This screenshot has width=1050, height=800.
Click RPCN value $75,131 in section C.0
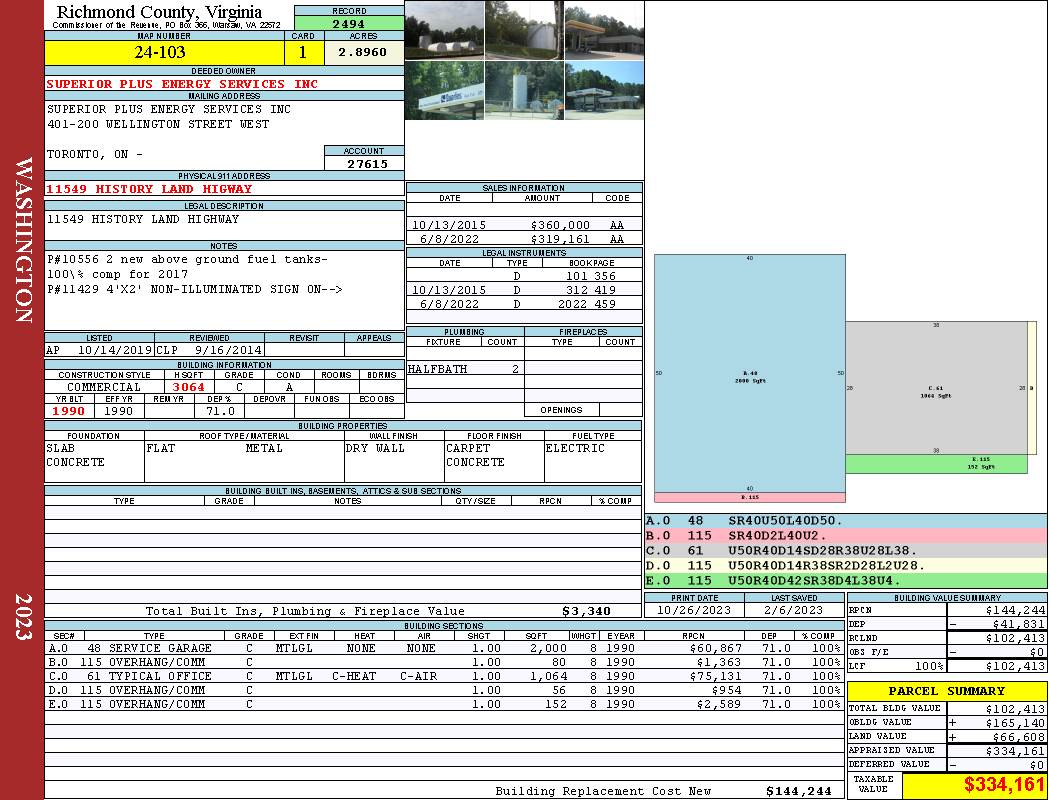(715, 676)
